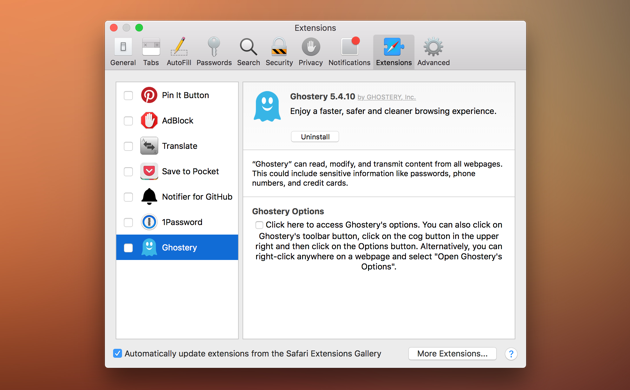Open the Tabs preferences pane
Viewport: 630px width, 390px height.
pyautogui.click(x=151, y=52)
